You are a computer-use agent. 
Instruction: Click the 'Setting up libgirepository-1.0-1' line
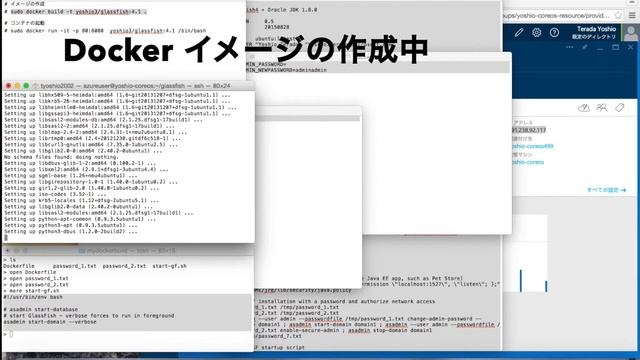91,182
